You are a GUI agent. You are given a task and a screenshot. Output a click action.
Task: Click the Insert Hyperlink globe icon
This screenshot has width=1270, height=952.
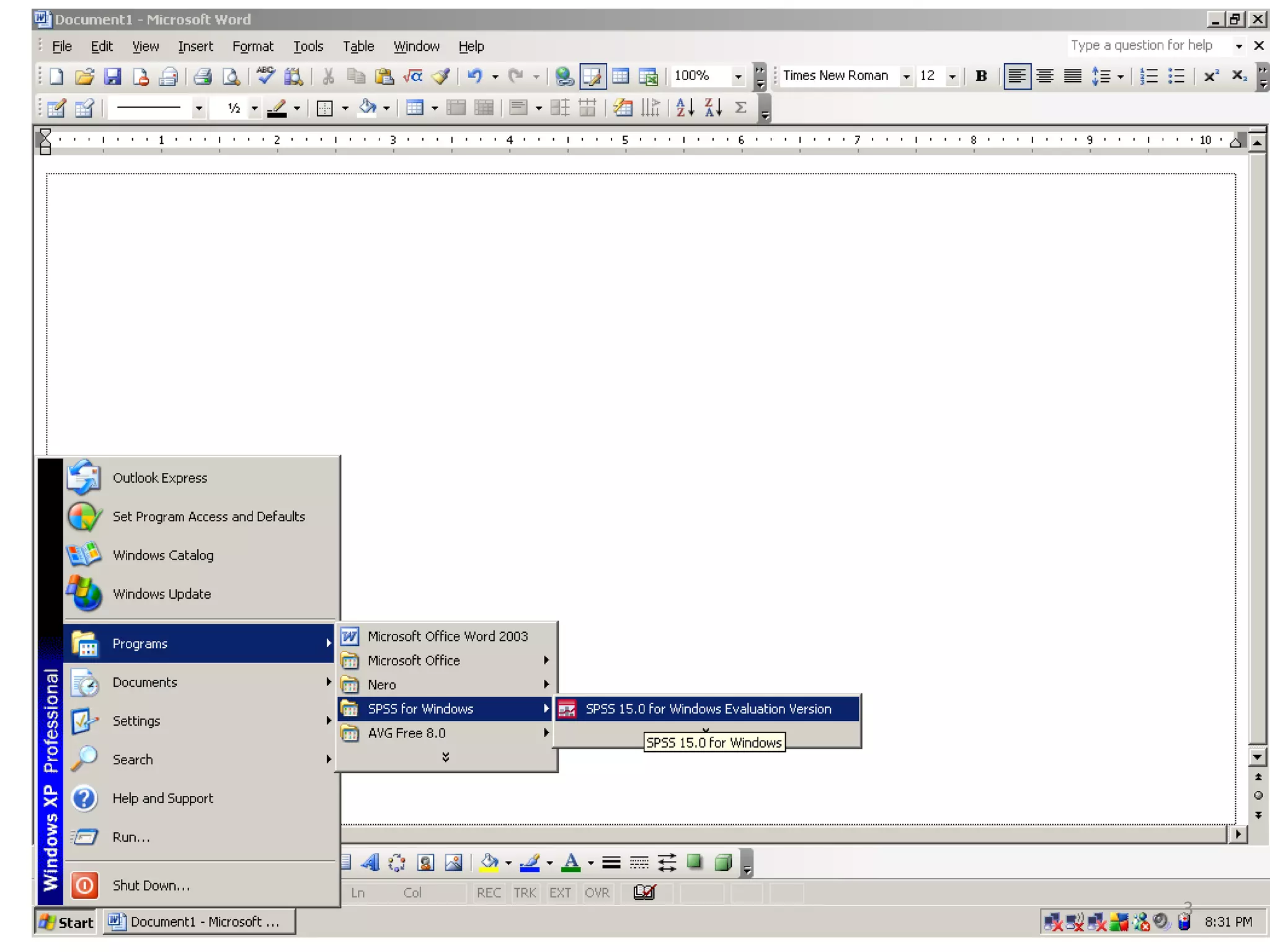(564, 76)
